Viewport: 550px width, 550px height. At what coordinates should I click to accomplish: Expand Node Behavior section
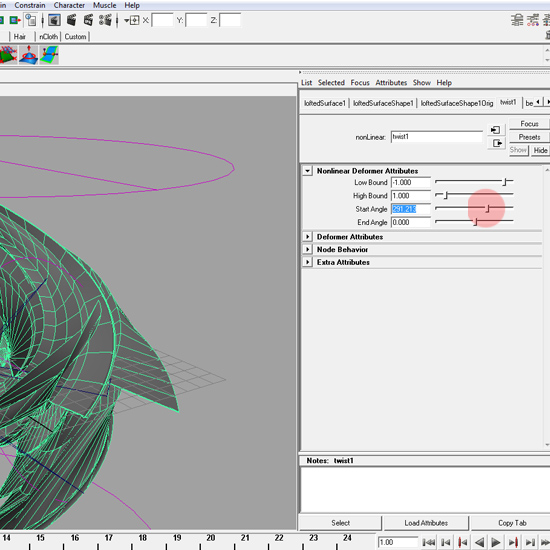pyautogui.click(x=308, y=249)
